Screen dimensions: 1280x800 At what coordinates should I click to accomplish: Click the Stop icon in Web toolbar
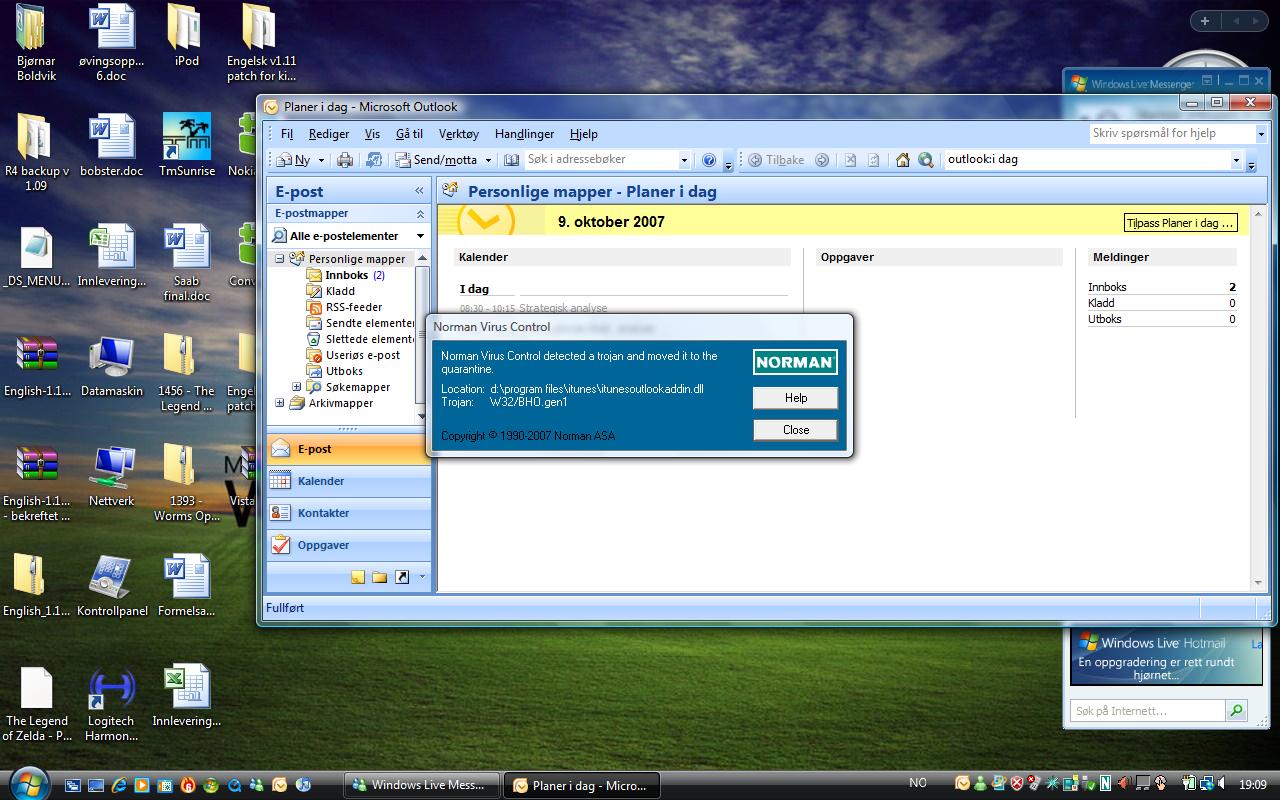pyautogui.click(x=850, y=160)
